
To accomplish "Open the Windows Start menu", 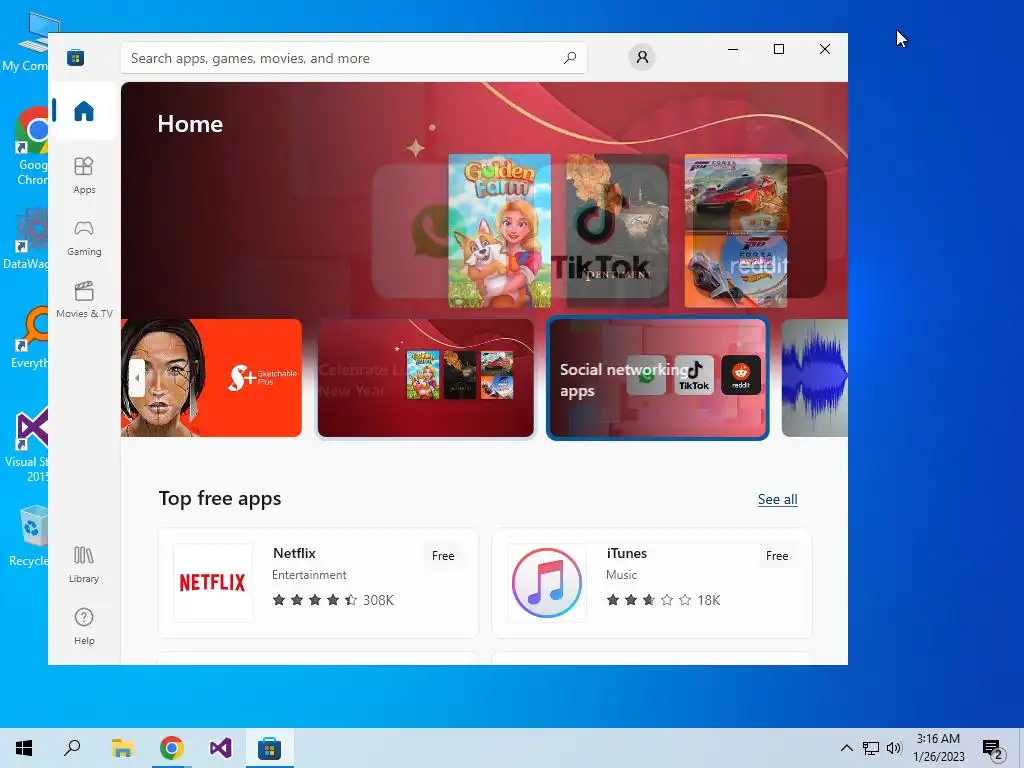I will pyautogui.click(x=24, y=748).
